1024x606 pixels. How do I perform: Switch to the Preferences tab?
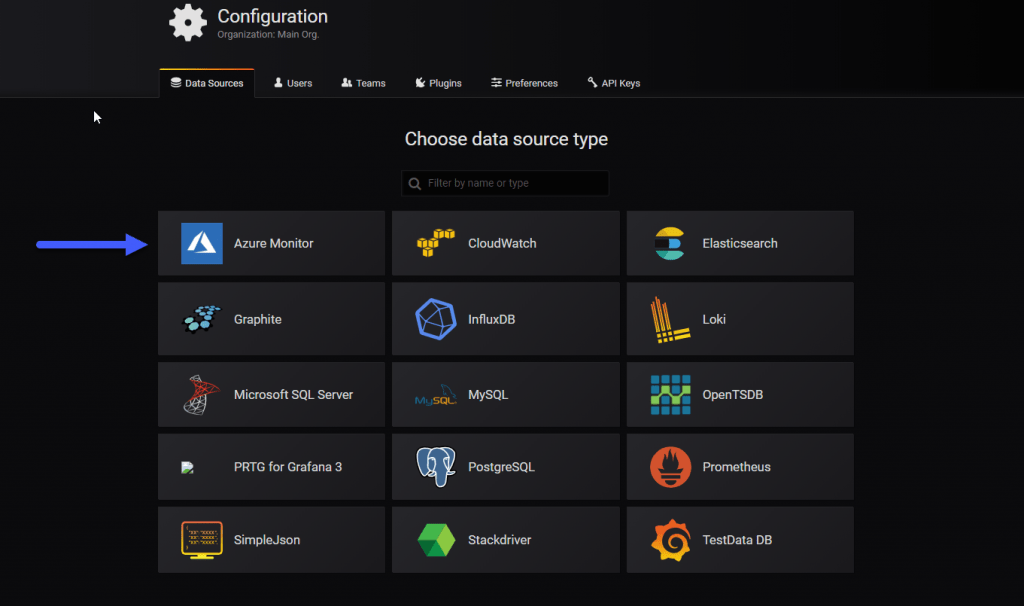tap(524, 83)
